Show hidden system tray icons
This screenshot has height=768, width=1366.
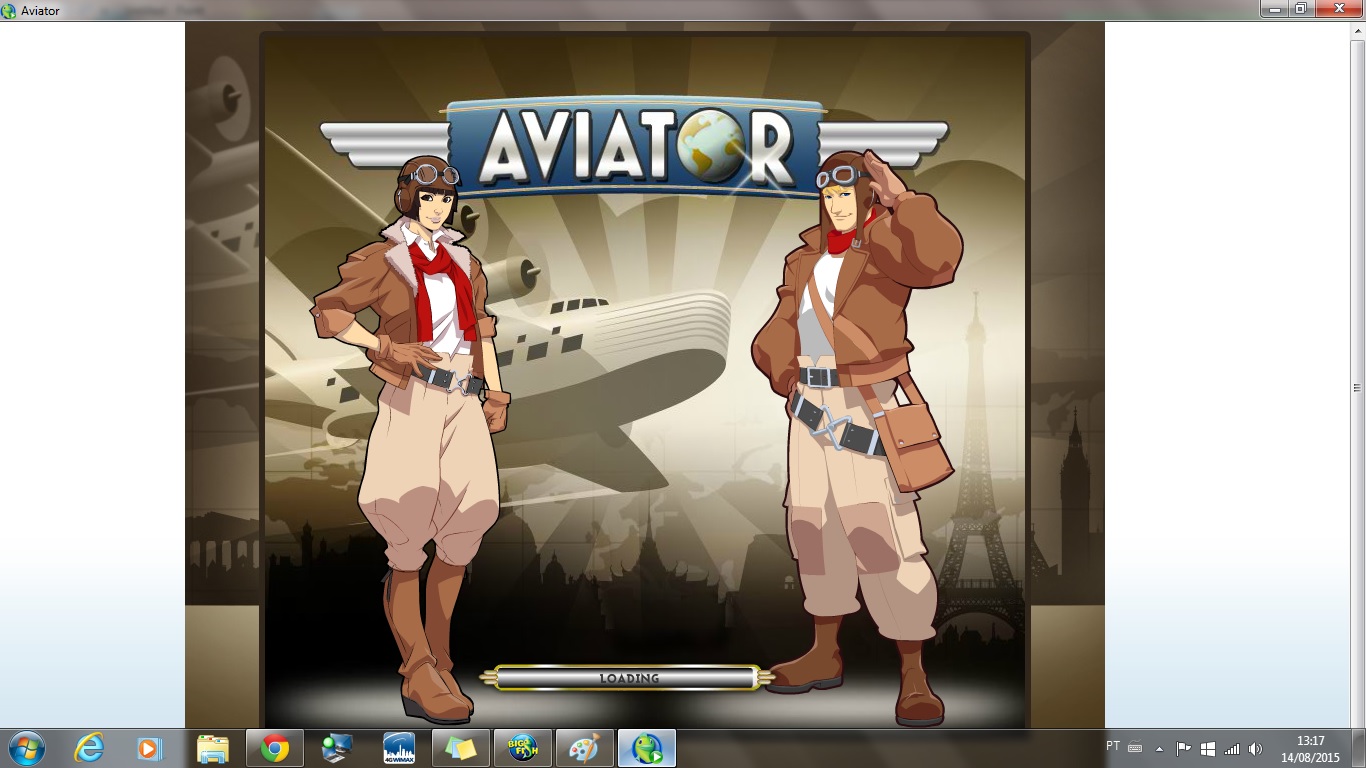1159,748
